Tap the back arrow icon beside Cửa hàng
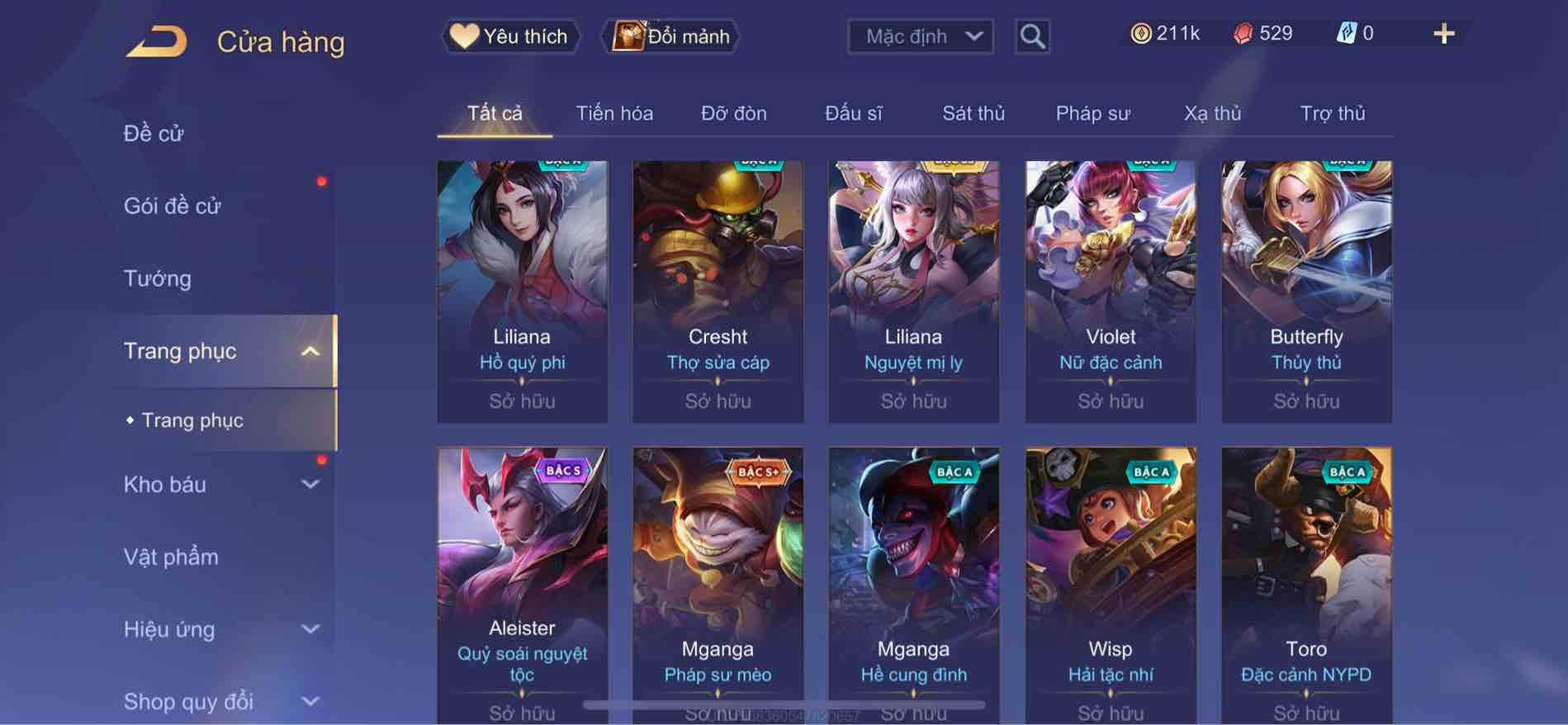1568x725 pixels. pos(156,41)
